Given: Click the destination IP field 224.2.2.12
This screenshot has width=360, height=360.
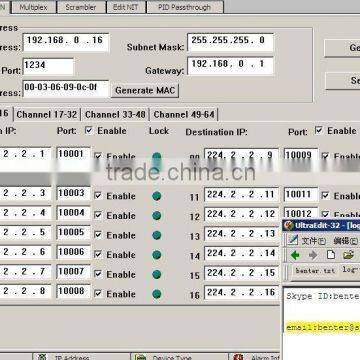Looking at the screenshot, I should pos(241,214).
